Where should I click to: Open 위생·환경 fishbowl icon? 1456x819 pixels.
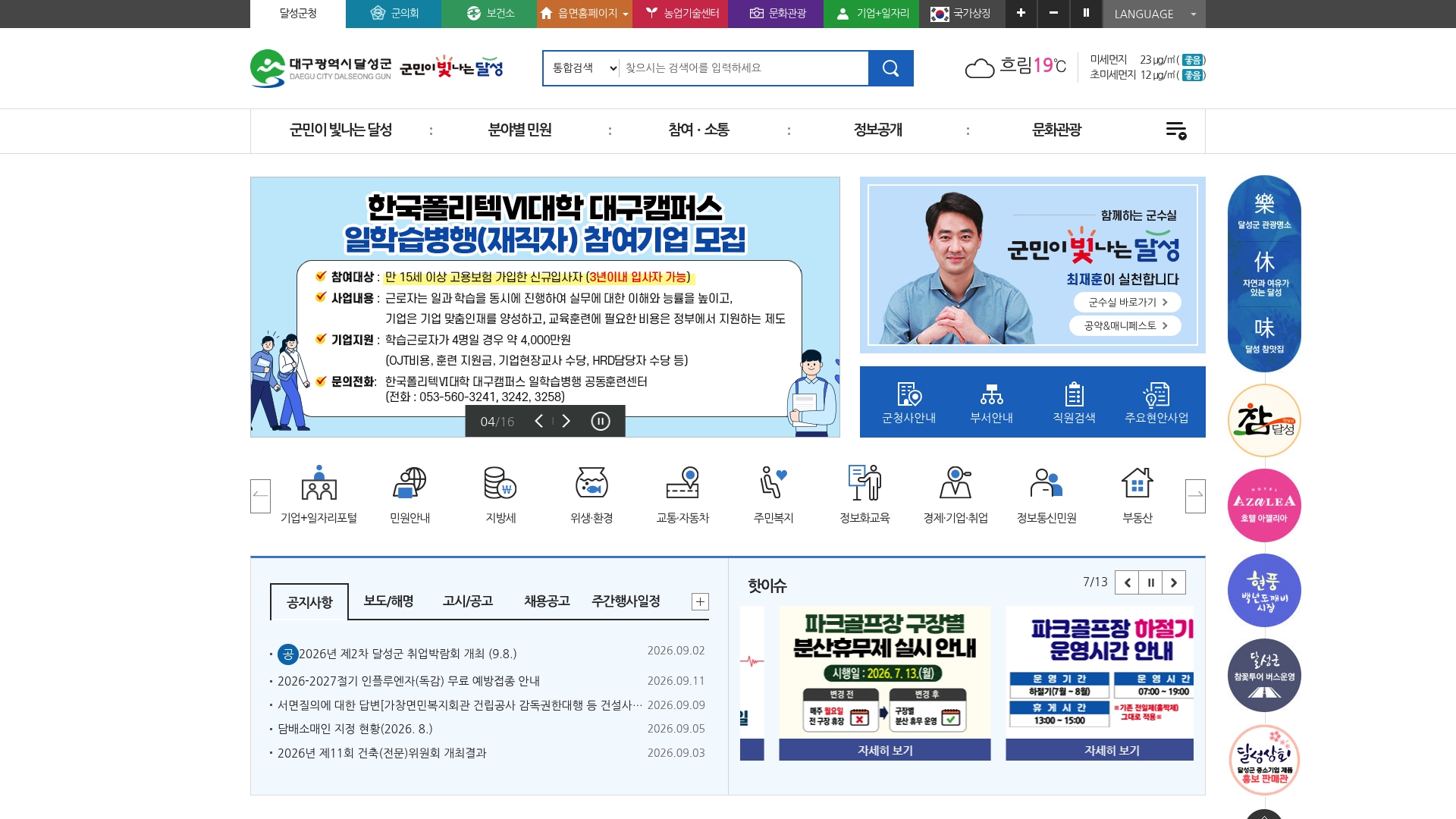click(x=591, y=494)
